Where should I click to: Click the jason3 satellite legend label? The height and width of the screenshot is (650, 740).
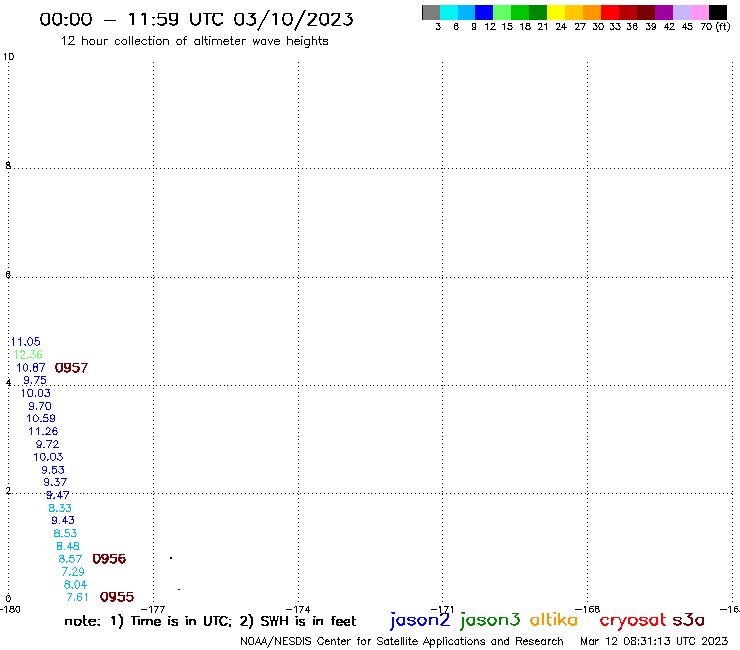pos(490,620)
